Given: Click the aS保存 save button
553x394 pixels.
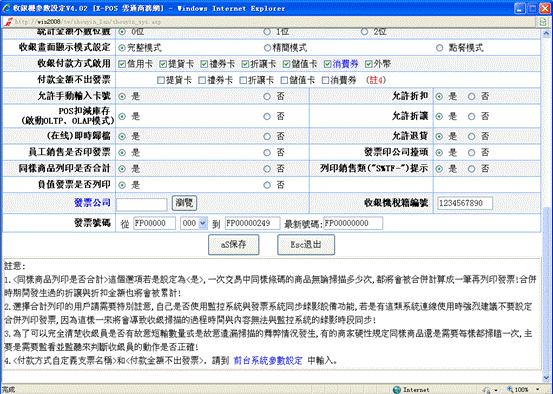Looking at the screenshot, I should point(233,244).
